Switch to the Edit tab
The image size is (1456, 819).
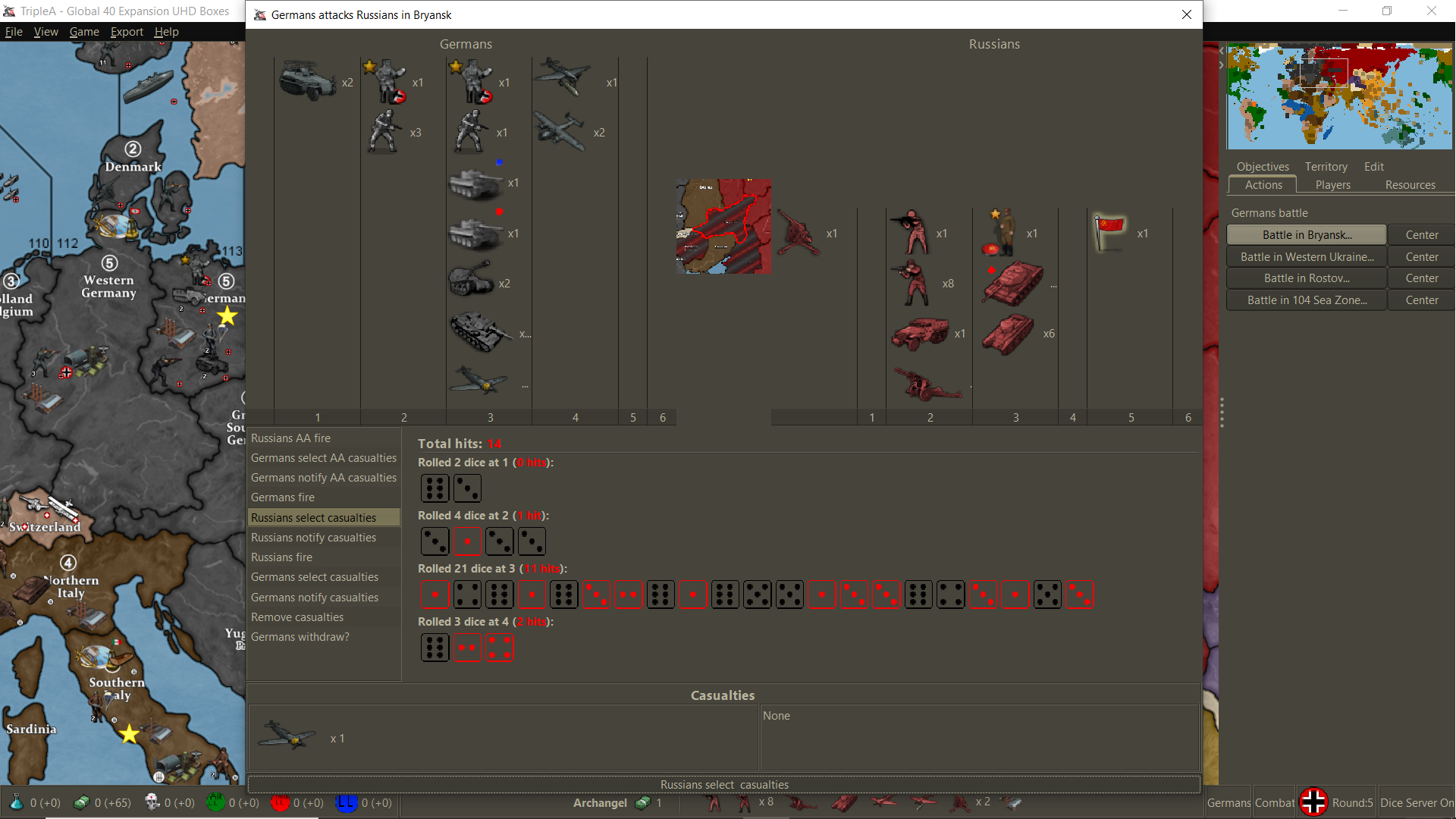[1373, 167]
